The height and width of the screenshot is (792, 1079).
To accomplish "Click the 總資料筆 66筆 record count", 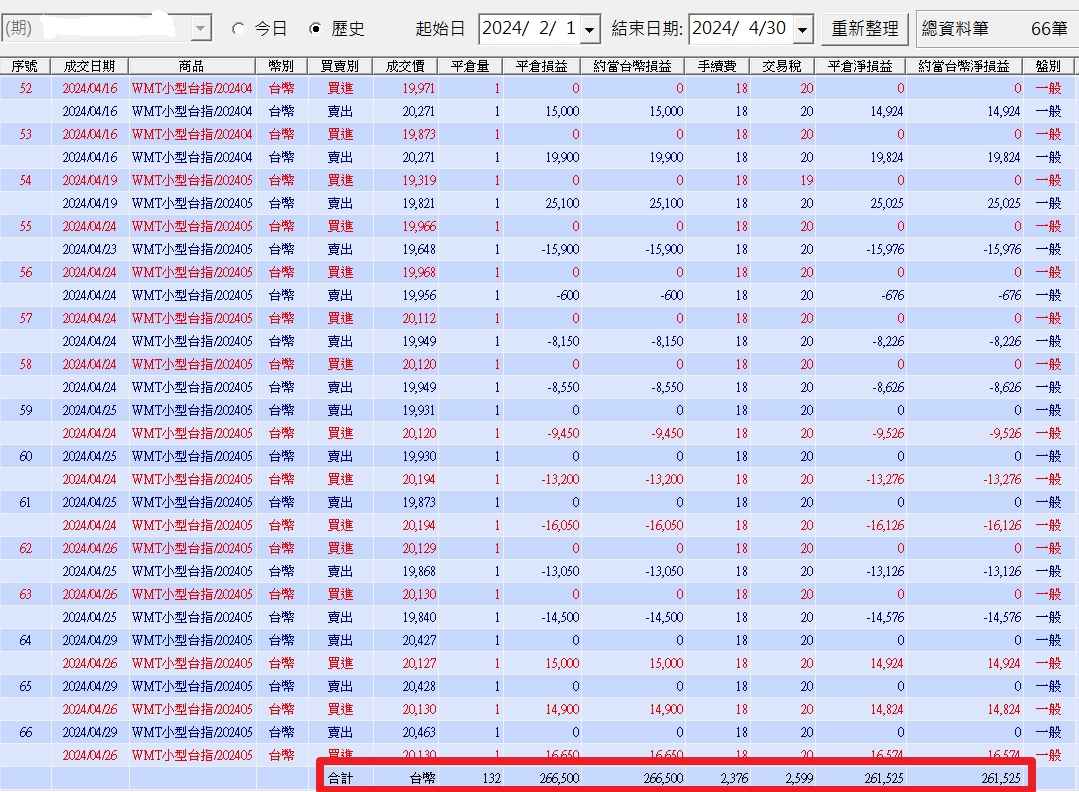I will click(995, 29).
